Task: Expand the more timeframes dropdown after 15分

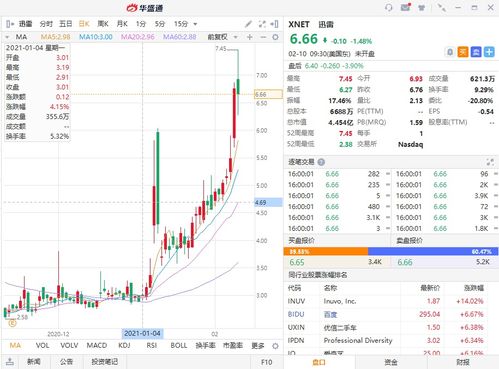Action: tap(195, 24)
